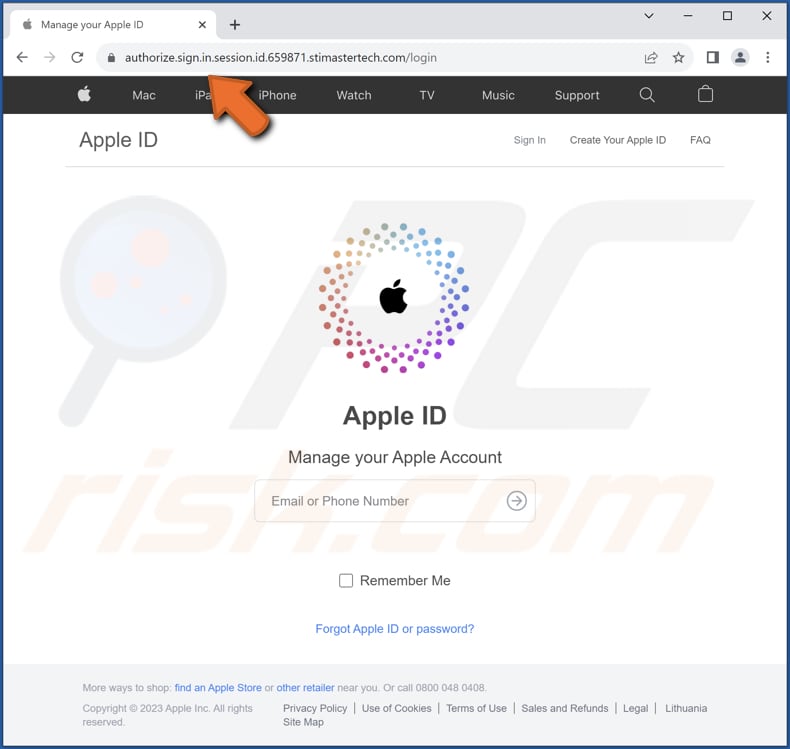This screenshot has height=749, width=790.
Task: Click the Apple logo in navigation bar
Action: pyautogui.click(x=84, y=94)
